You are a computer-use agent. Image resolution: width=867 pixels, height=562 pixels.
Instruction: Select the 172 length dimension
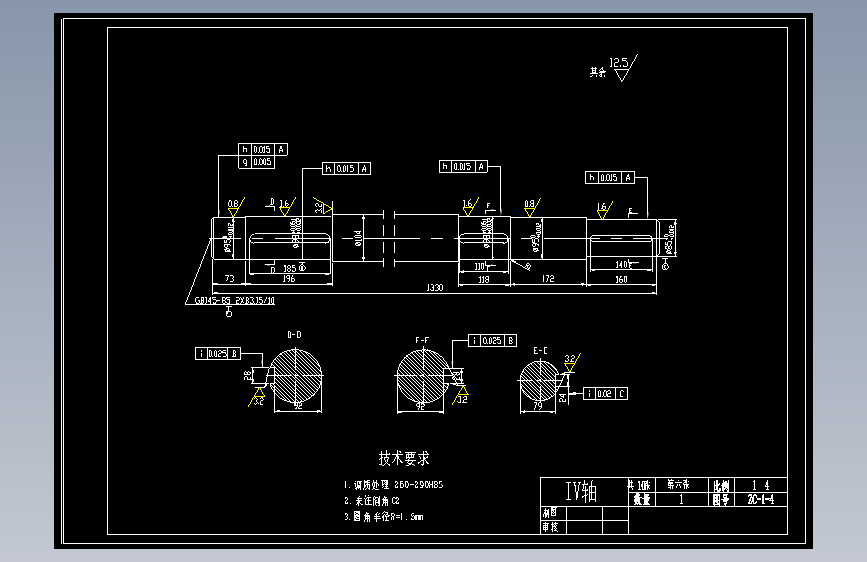point(548,279)
